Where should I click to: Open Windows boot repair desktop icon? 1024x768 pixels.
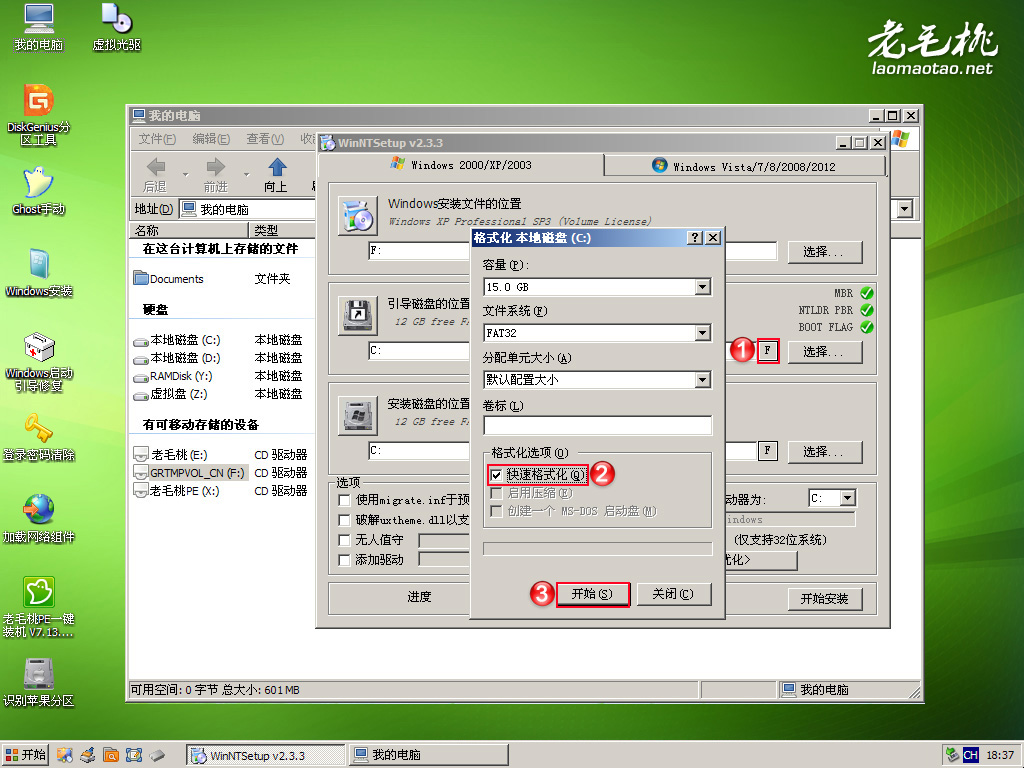[x=39, y=362]
